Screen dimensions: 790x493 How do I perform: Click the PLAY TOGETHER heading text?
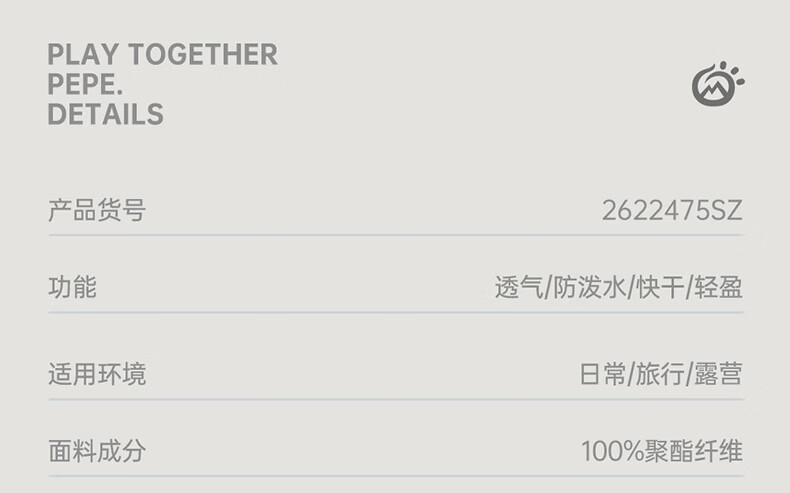pos(162,55)
